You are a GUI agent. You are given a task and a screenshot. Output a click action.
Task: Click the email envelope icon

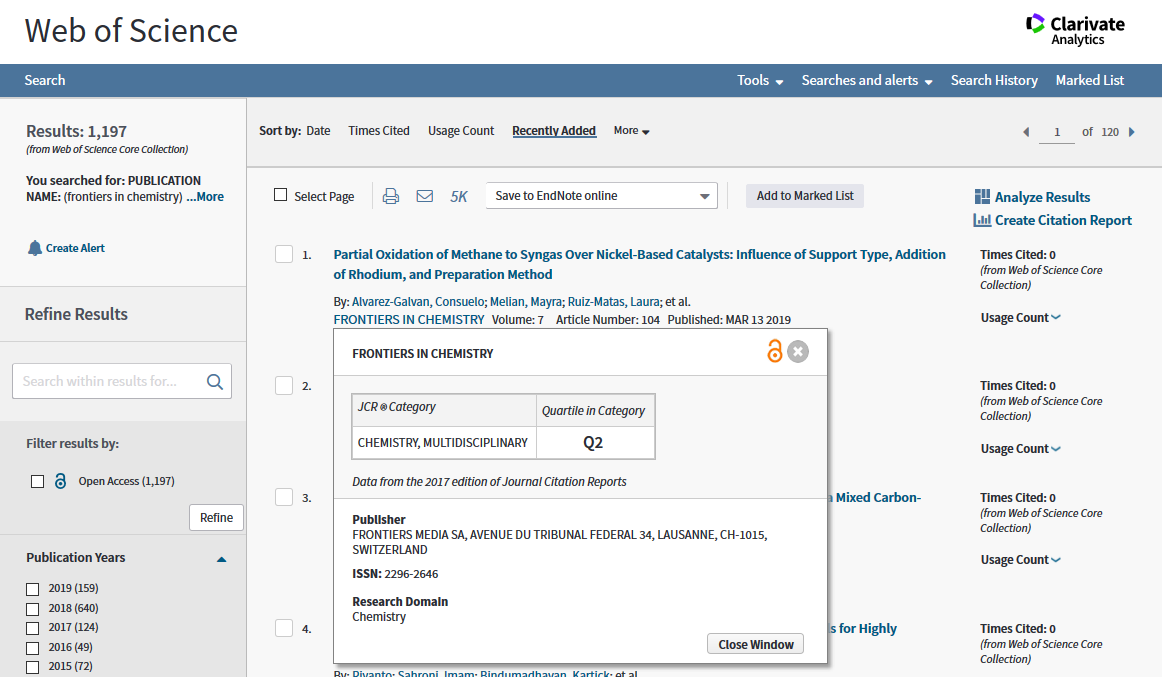point(425,196)
